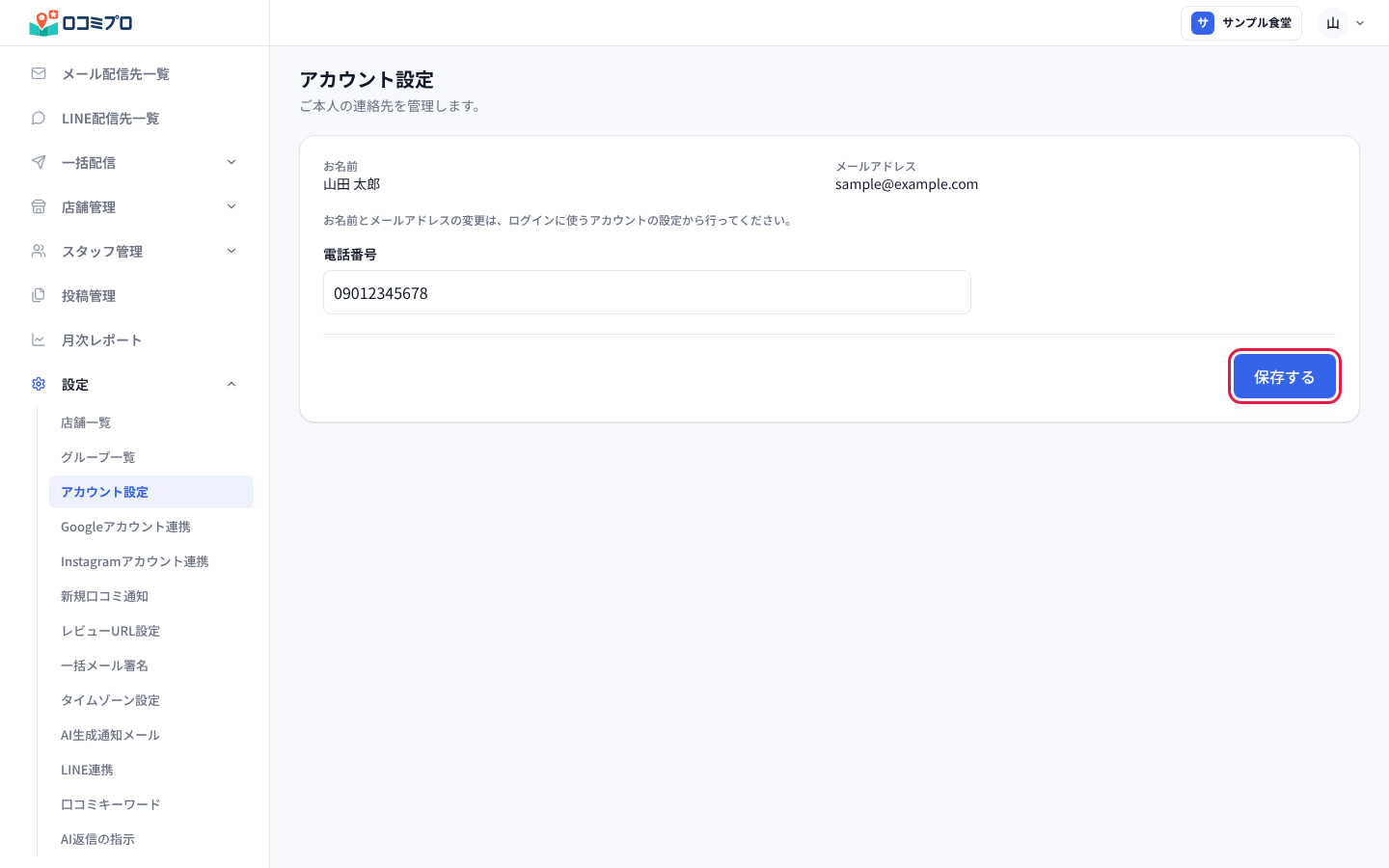Click the people icon for スタッフ管理
Screen dimensions: 1389x868
[39, 251]
